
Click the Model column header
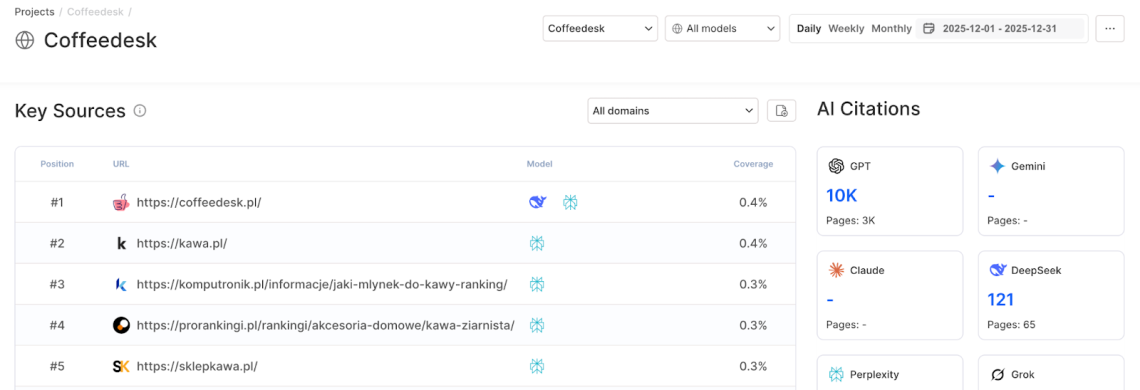[539, 164]
